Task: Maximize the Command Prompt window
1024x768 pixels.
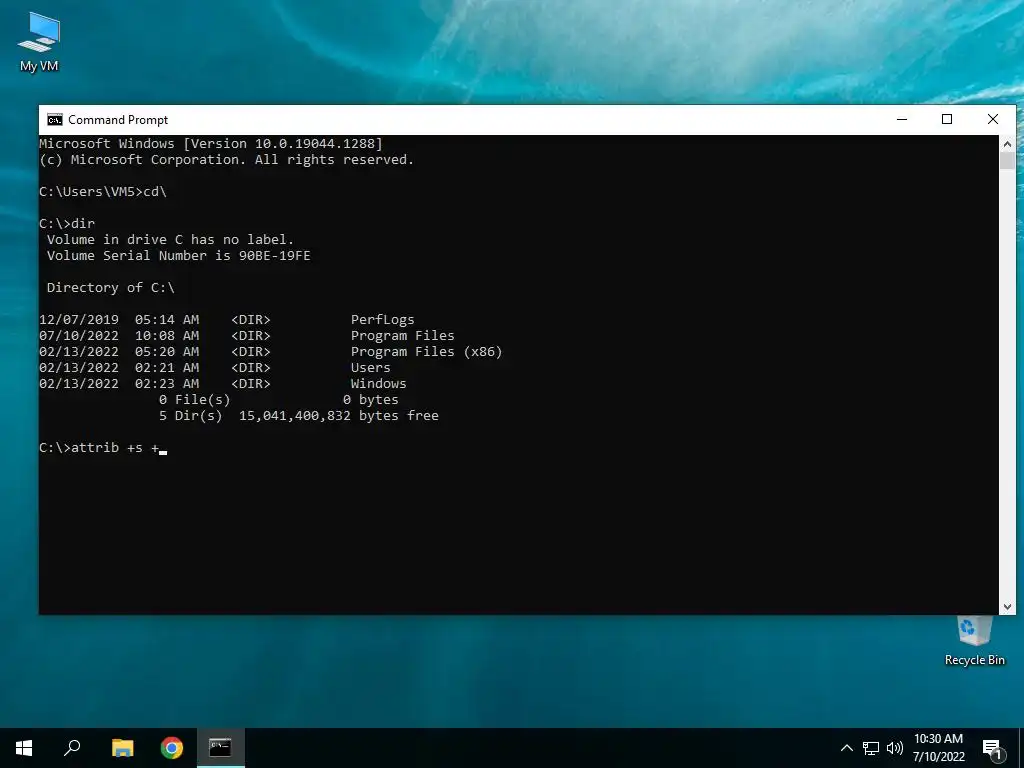Action: (947, 120)
